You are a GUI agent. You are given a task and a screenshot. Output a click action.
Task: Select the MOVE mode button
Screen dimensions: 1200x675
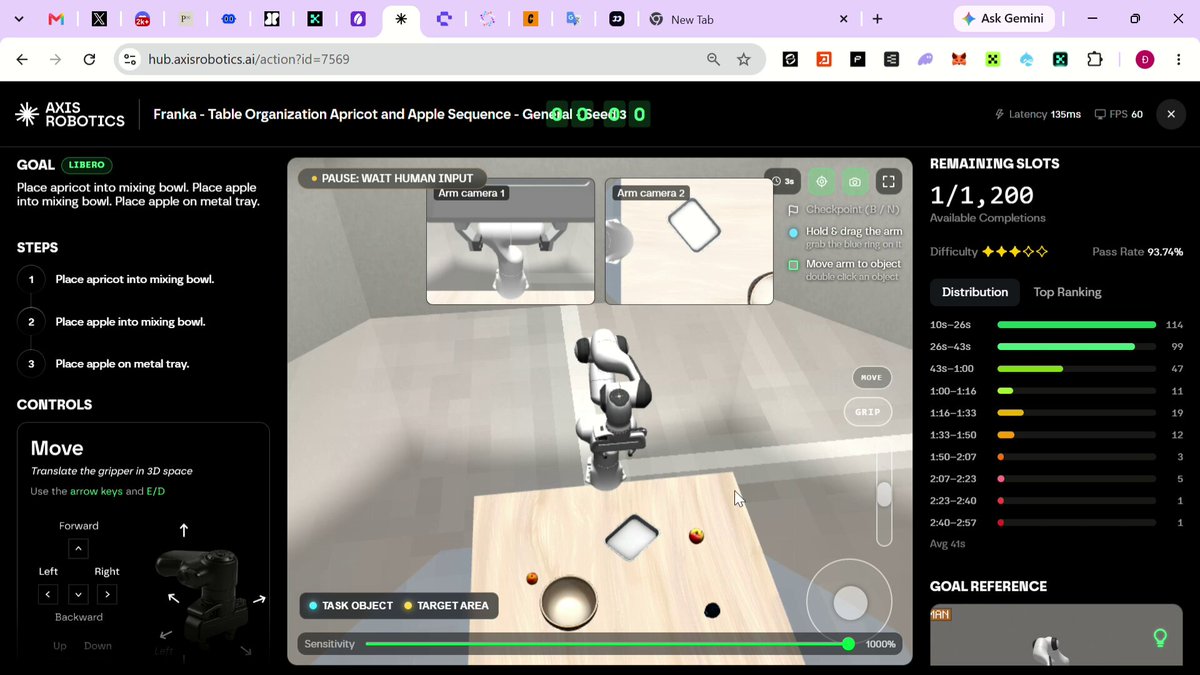click(x=871, y=377)
